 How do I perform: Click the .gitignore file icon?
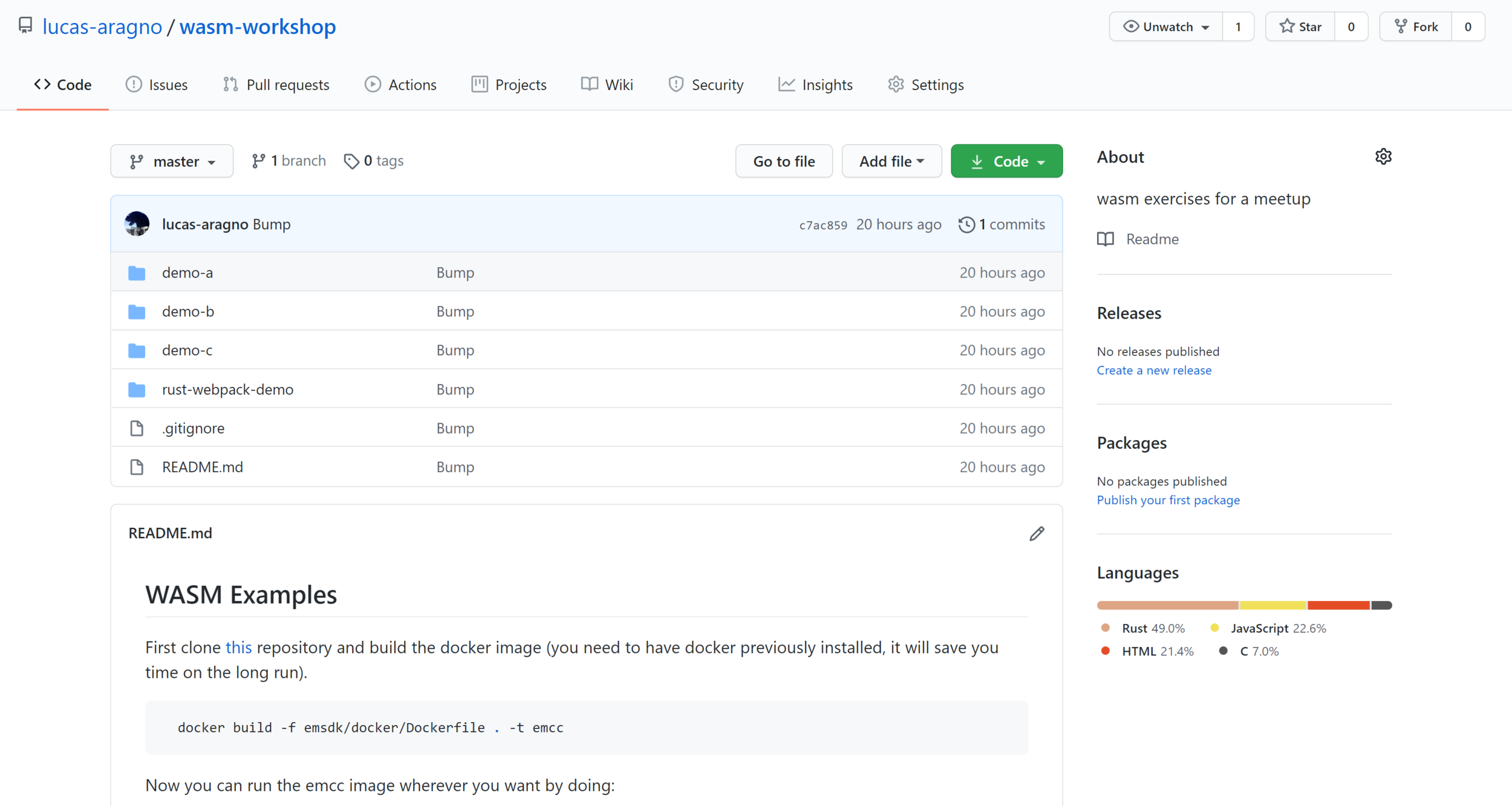click(137, 428)
